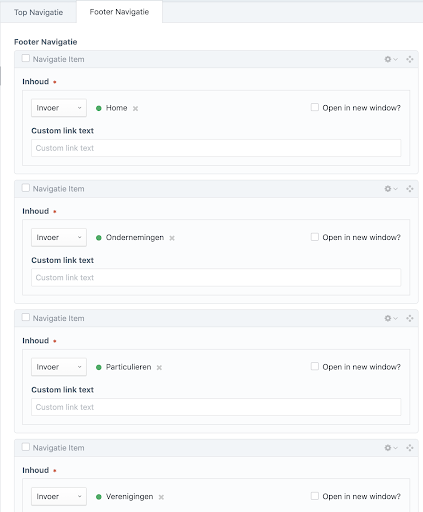Expand the Invoer dropdown for Verenigingen

(x=59, y=496)
